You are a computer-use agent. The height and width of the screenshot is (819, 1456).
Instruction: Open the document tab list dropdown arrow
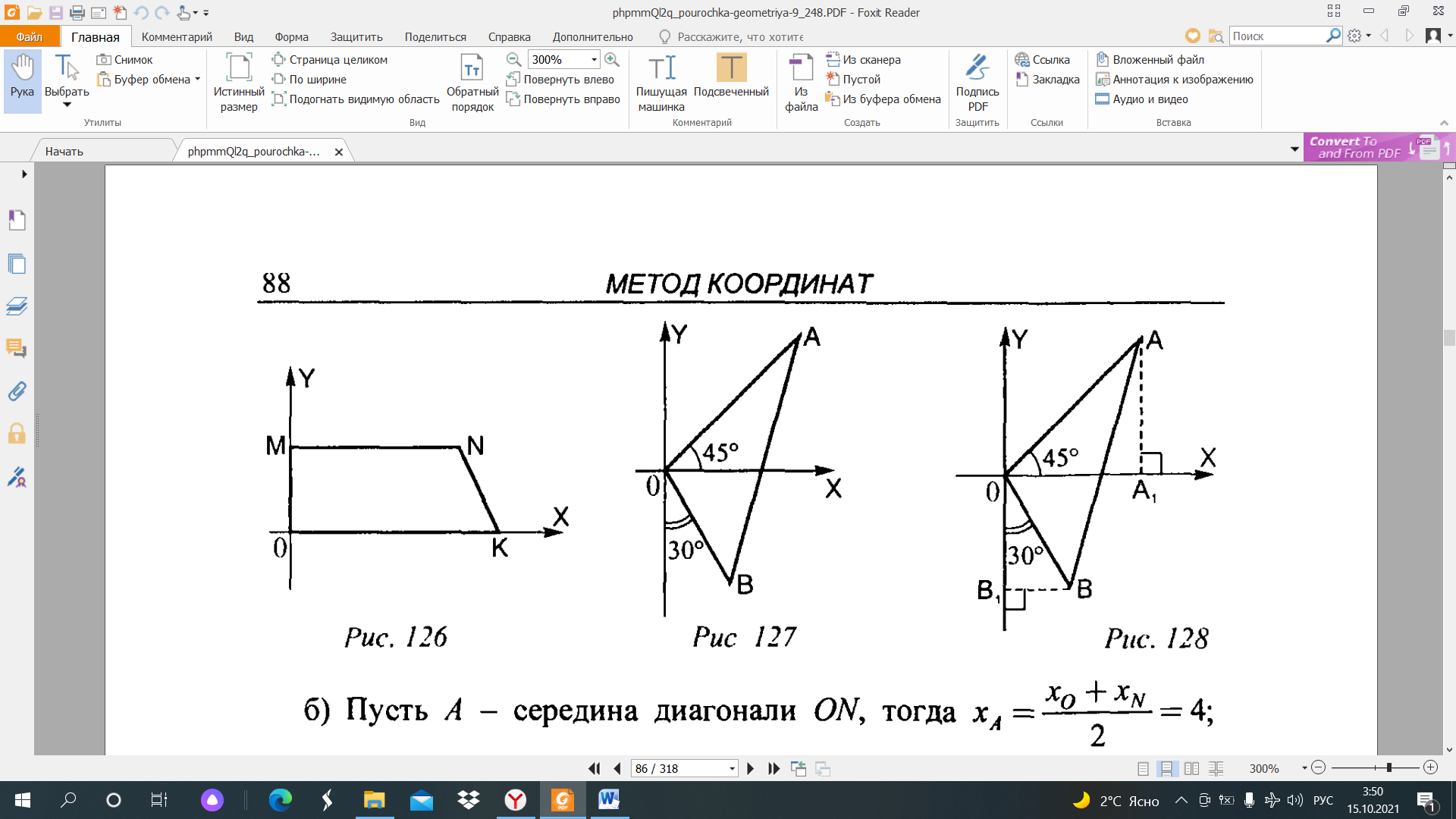click(1294, 149)
